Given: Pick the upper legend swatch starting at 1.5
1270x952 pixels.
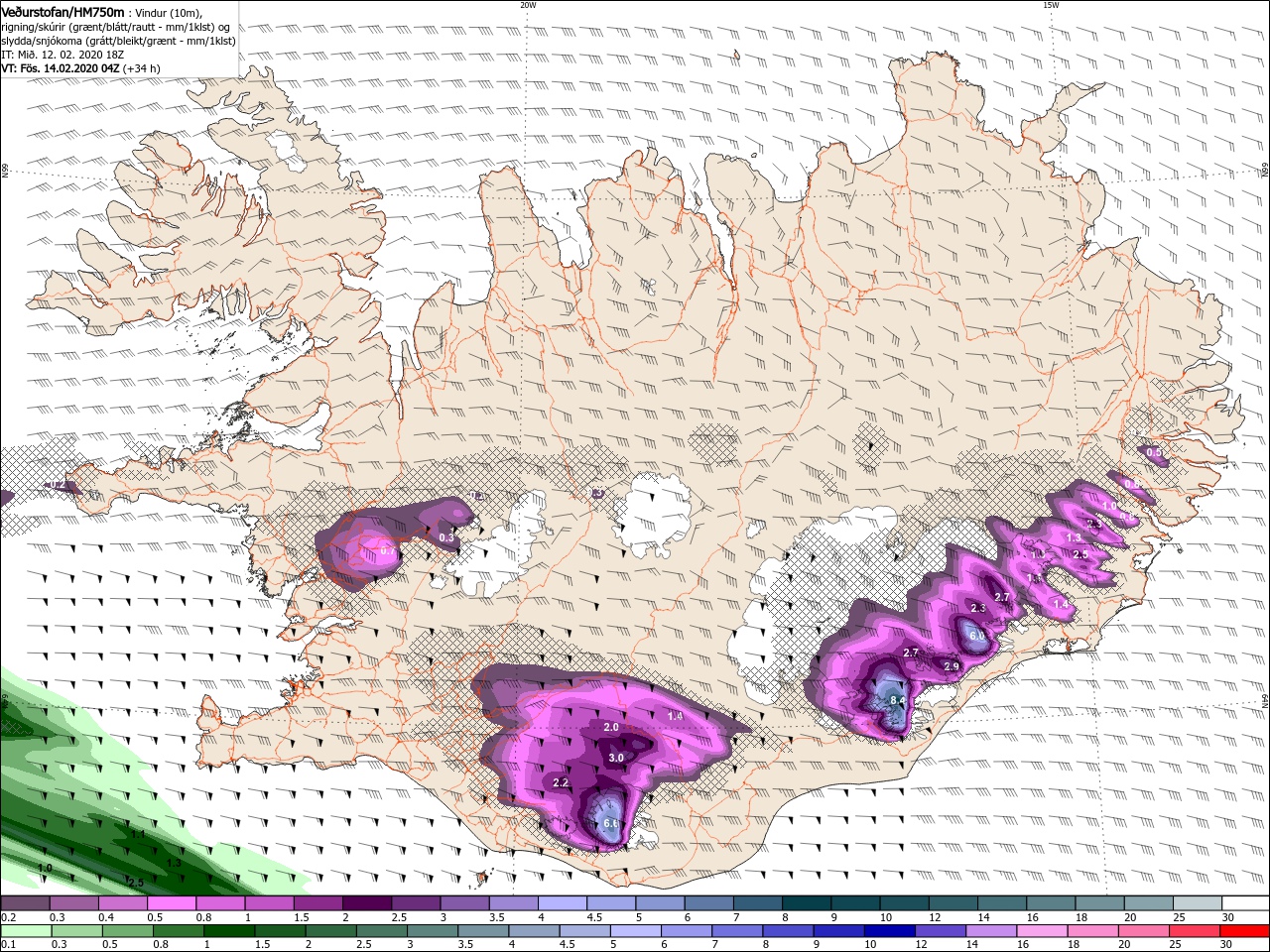Looking at the screenshot, I should (x=317, y=902).
